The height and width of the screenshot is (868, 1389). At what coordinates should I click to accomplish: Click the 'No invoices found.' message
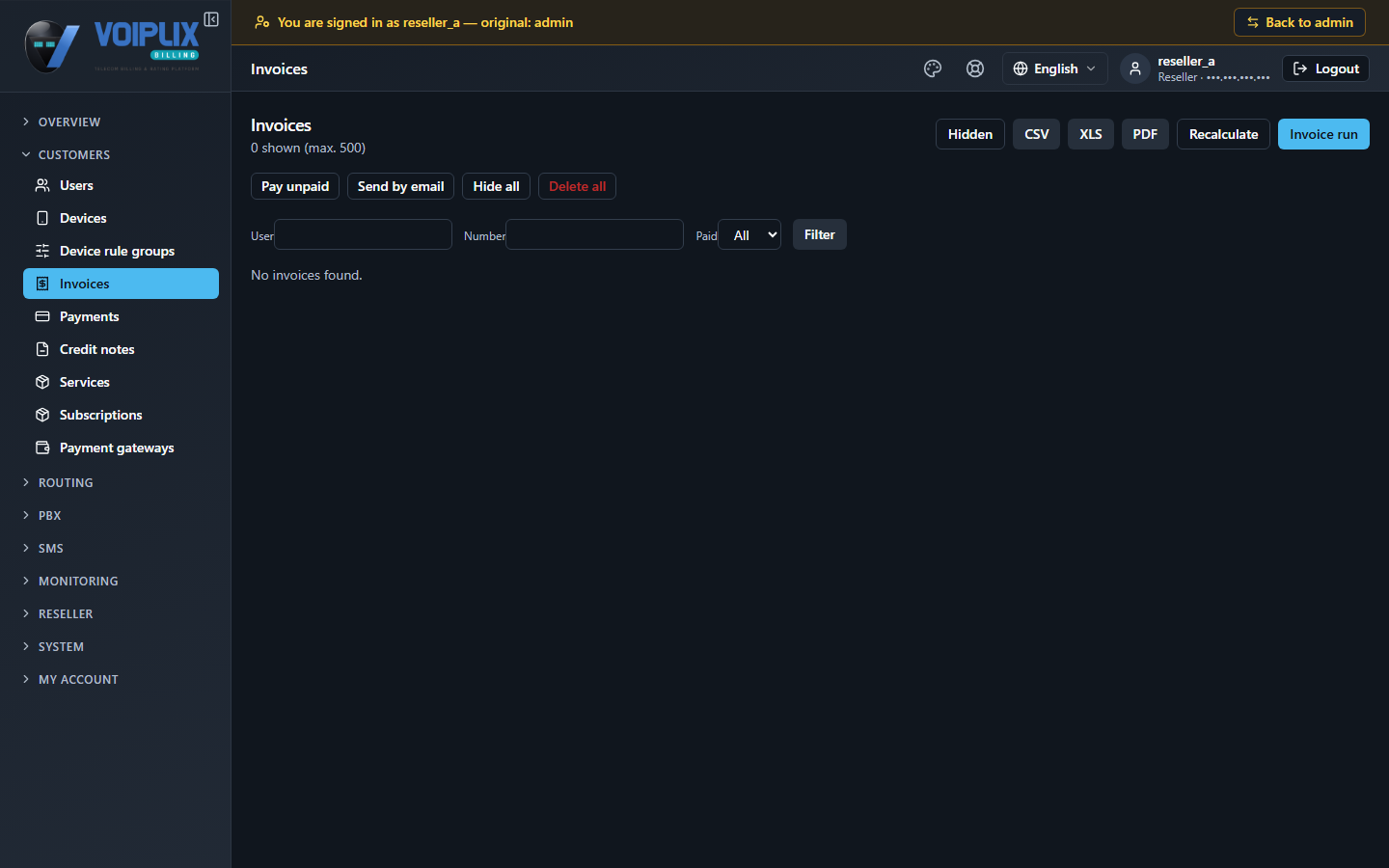(307, 275)
